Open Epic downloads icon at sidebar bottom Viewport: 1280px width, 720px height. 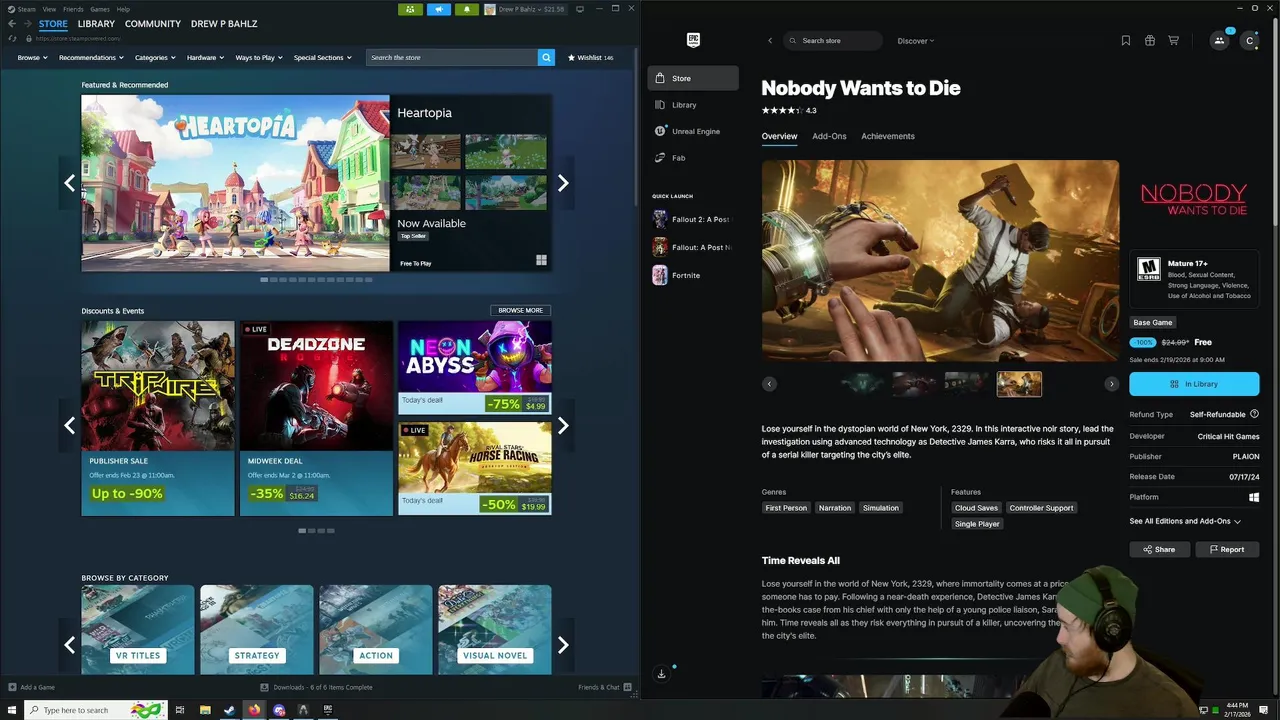tap(661, 674)
